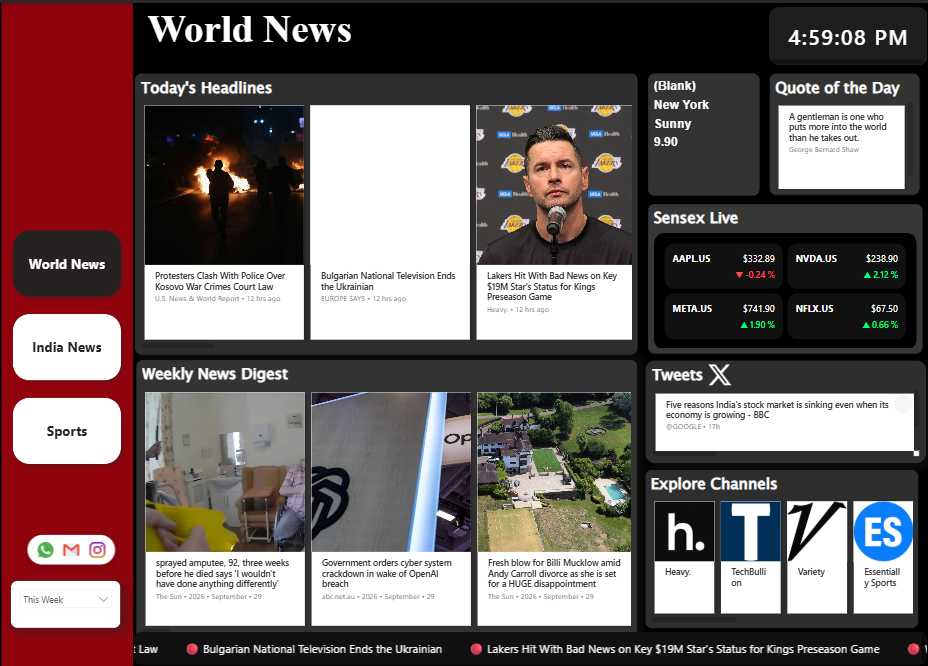Open the TechBullion channel logo

pos(750,531)
